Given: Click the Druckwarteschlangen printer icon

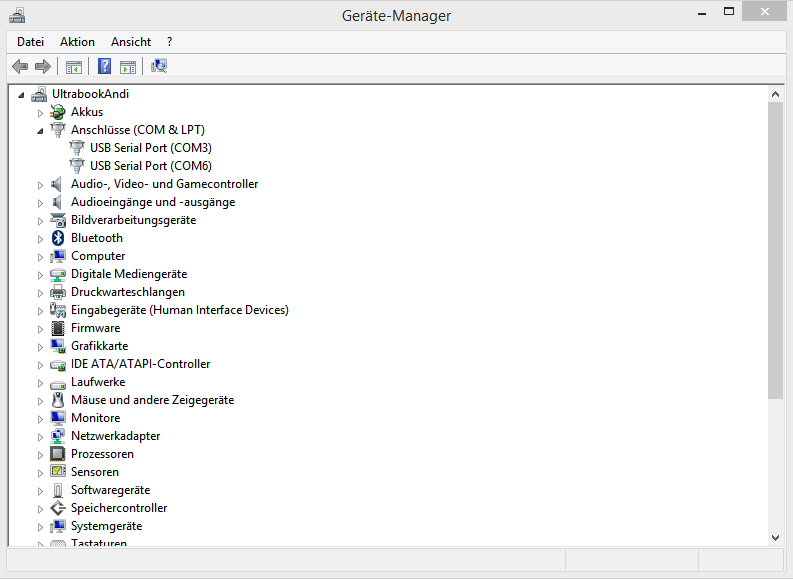Looking at the screenshot, I should [58, 292].
